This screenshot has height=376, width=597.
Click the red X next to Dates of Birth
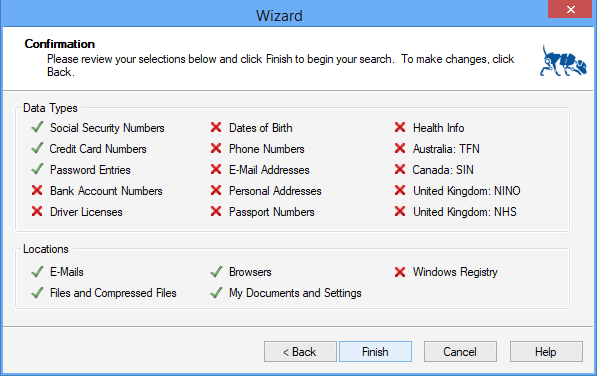pos(216,127)
